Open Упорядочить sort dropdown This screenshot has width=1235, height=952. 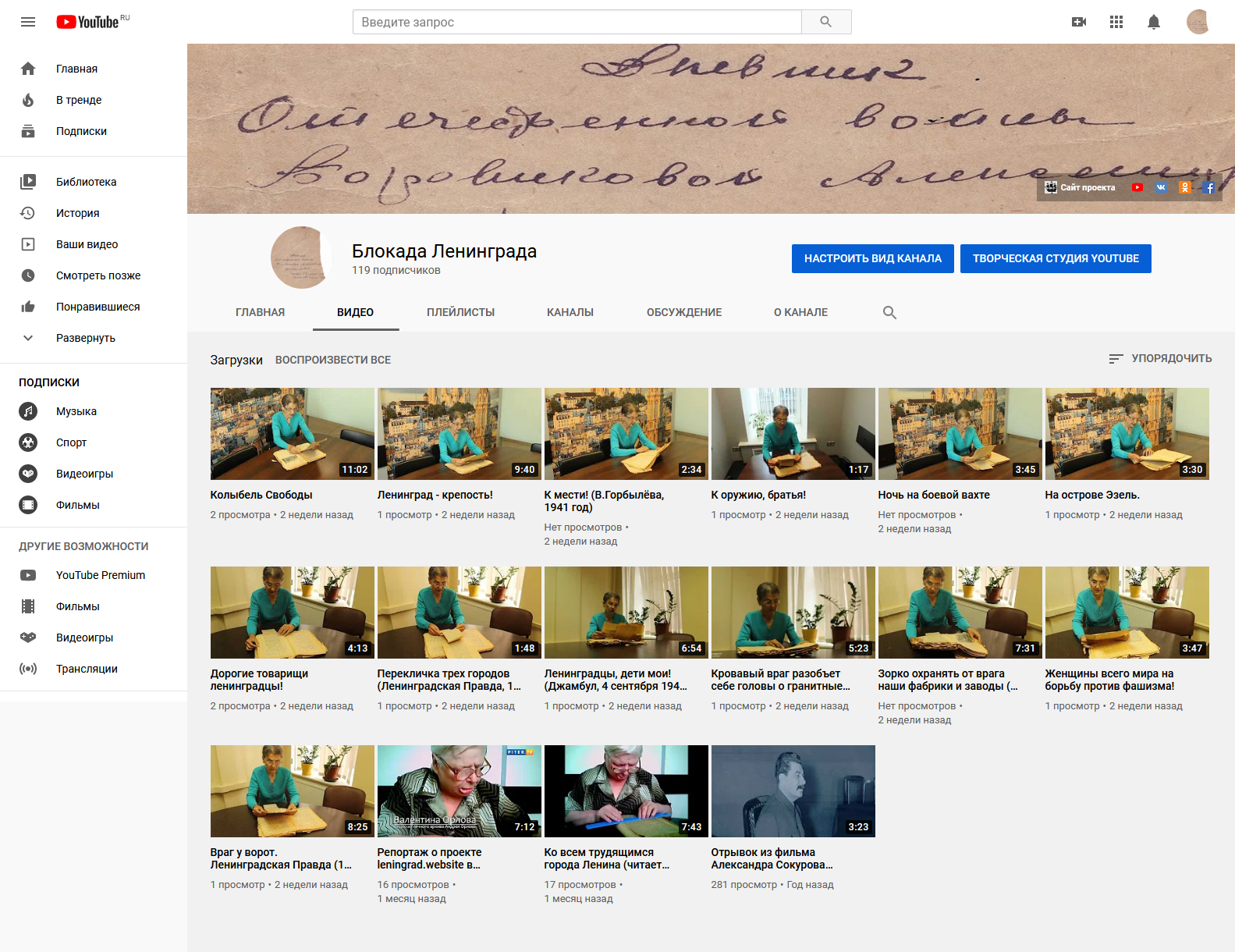coord(1160,358)
